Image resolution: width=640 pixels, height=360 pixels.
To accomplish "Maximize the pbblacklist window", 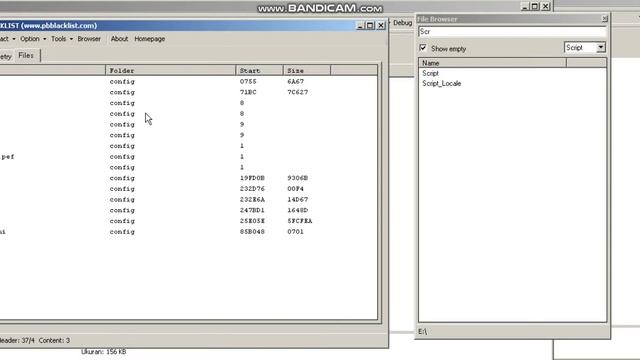I will point(370,26).
